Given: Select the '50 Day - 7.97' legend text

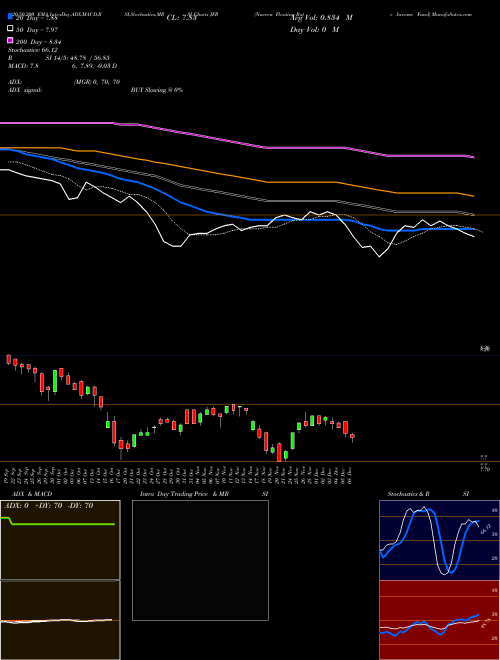Looking at the screenshot, I should coord(37,30).
